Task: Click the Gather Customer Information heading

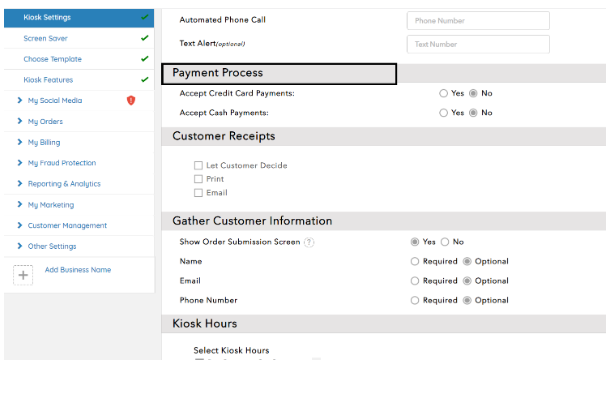Action: (252, 221)
